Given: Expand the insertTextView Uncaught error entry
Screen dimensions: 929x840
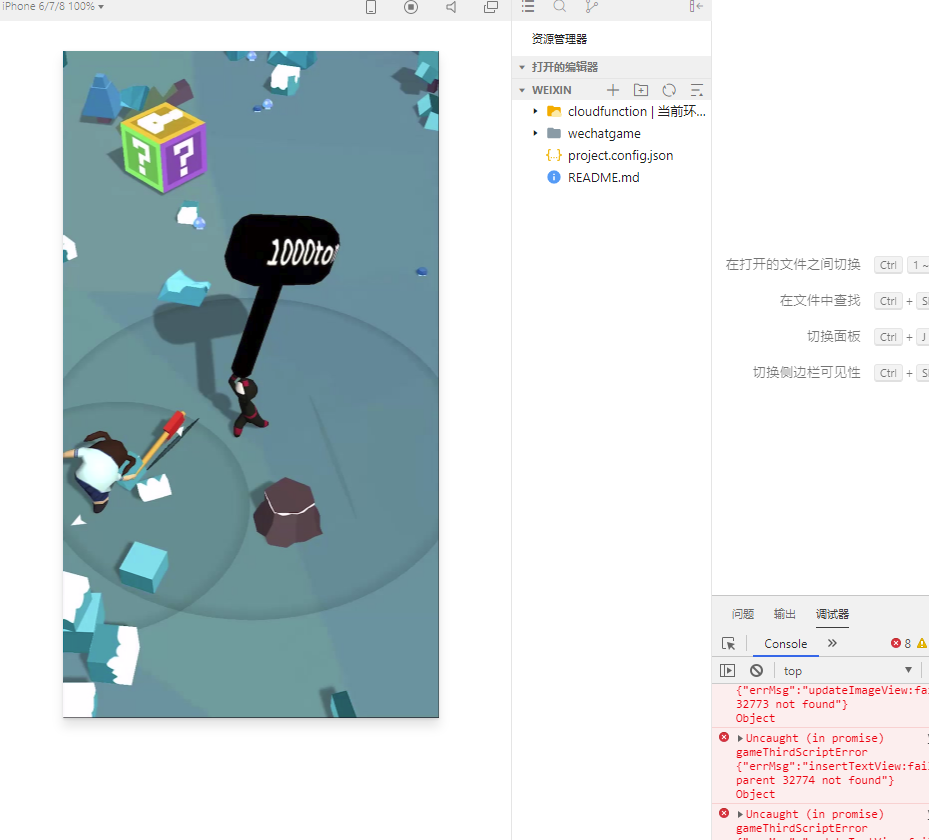Looking at the screenshot, I should tap(740, 739).
